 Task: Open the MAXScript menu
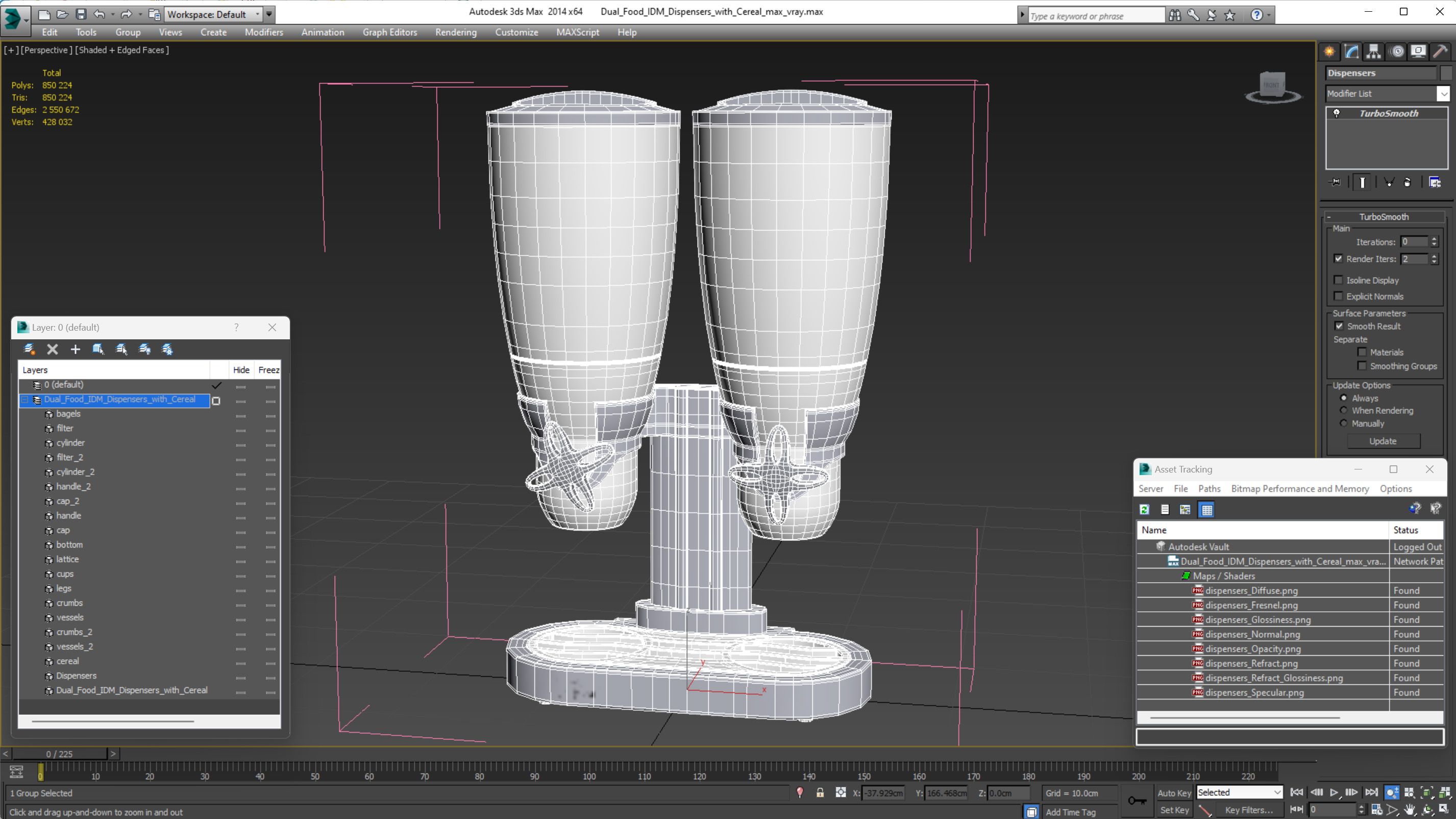577,32
